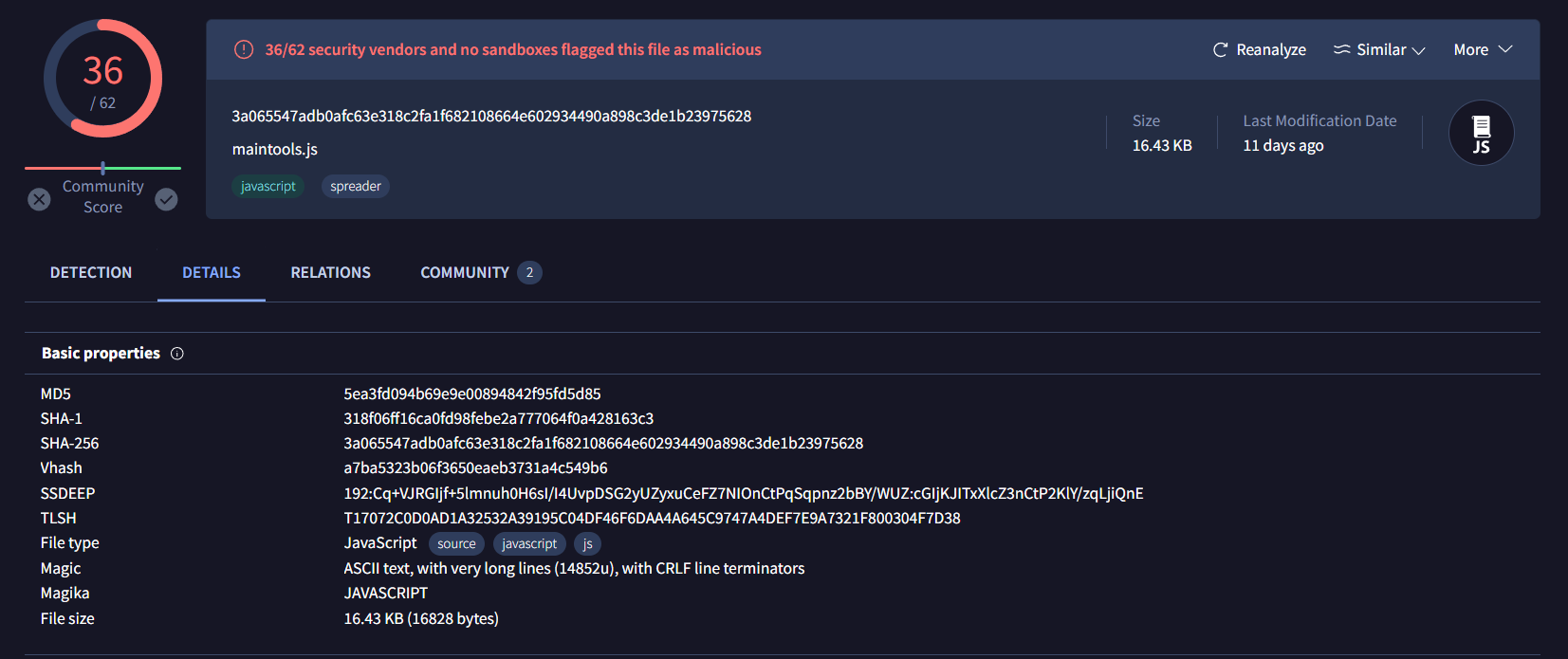Screen dimensions: 1568x659
Task: Click the javascript tag under the filename
Action: (267, 187)
